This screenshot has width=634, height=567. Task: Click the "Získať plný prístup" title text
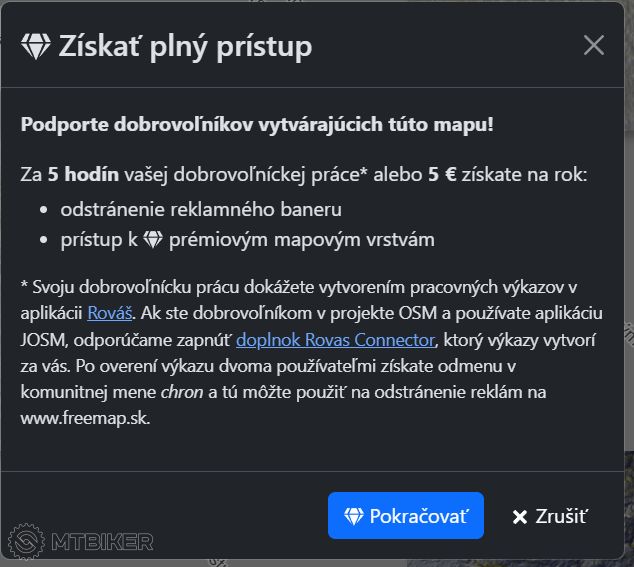click(185, 46)
